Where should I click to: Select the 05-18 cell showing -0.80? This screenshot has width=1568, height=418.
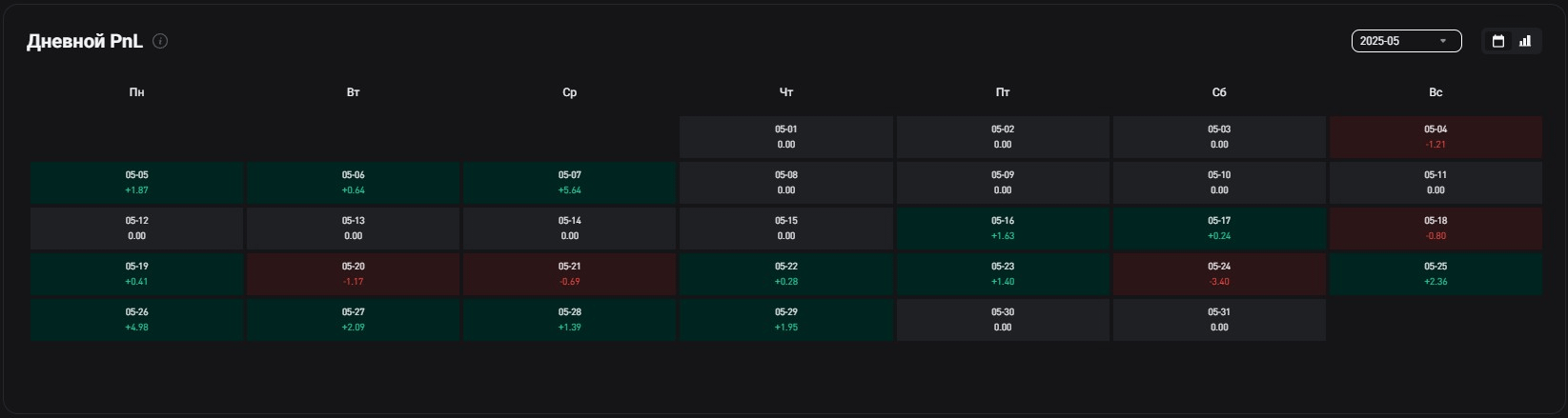[x=1435, y=229]
